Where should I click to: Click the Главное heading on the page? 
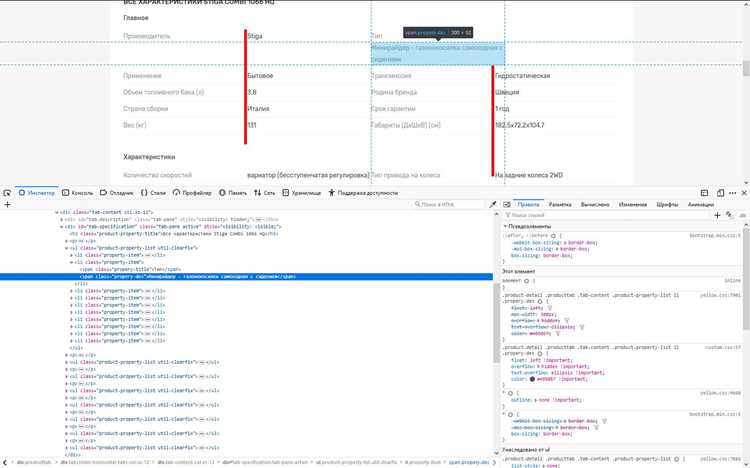[136, 18]
